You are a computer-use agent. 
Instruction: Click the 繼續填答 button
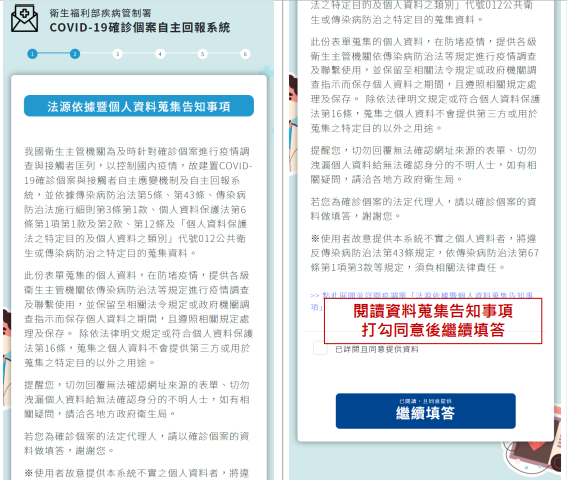tap(426, 411)
